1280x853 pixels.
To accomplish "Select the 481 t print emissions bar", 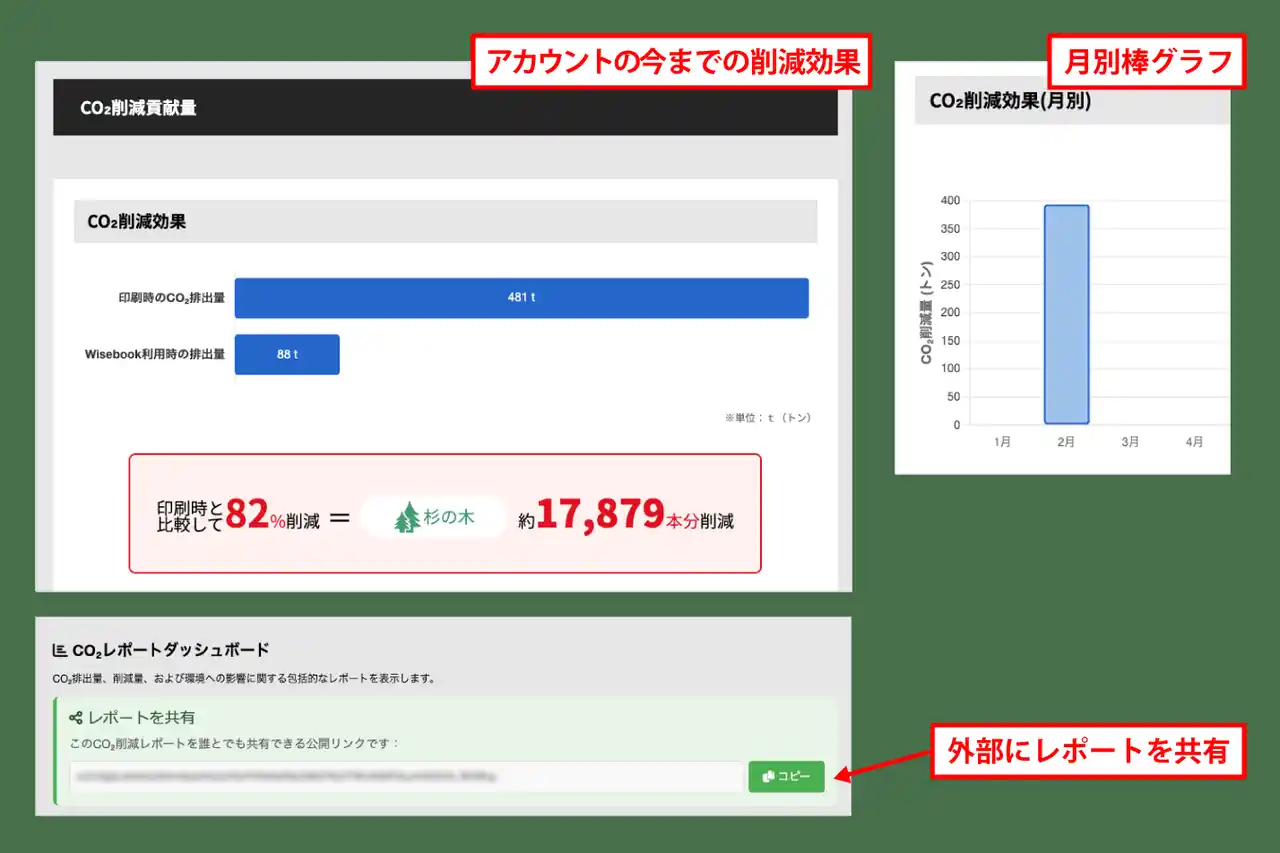I will pyautogui.click(x=521, y=298).
